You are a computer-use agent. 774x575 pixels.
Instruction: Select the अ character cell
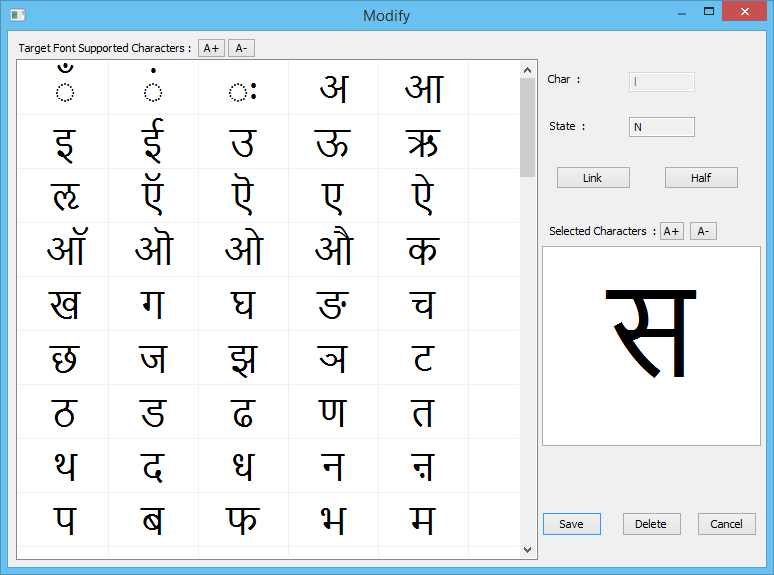point(333,87)
